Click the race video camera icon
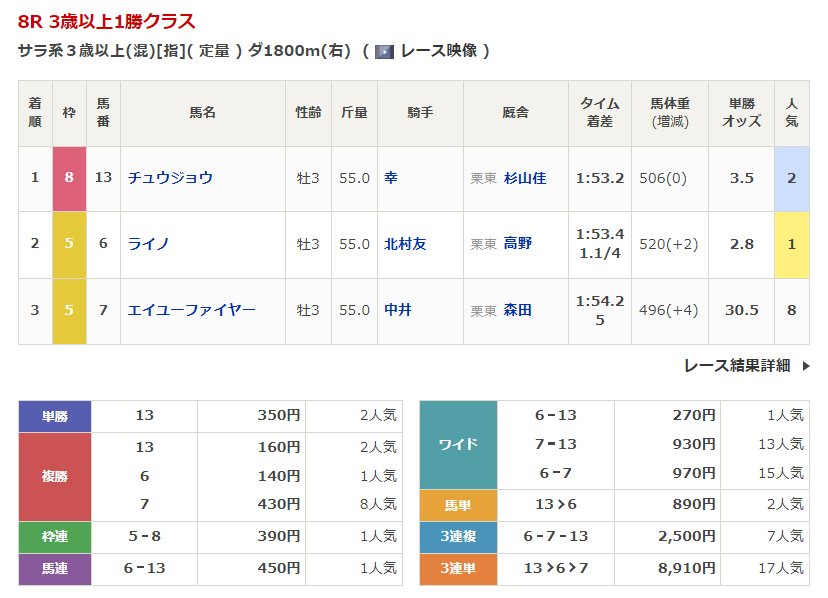 [384, 51]
